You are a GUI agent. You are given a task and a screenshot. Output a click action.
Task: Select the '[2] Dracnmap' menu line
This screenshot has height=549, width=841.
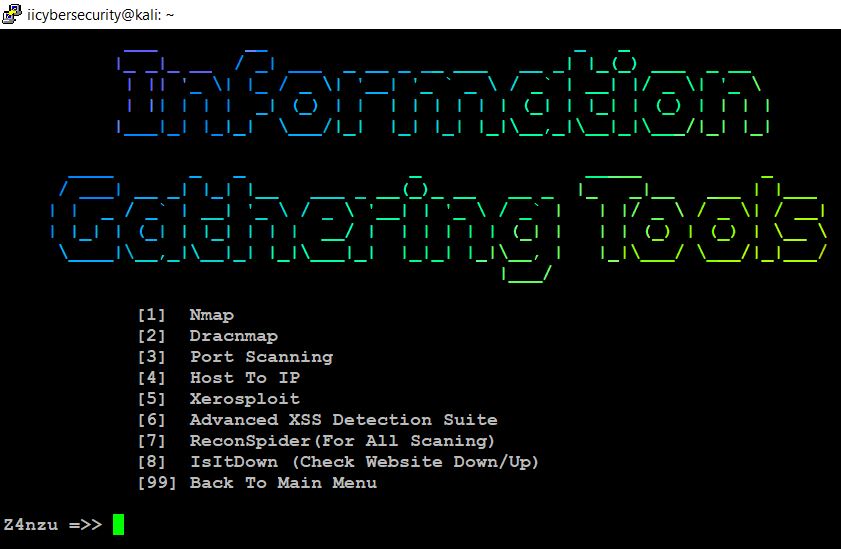(208, 336)
